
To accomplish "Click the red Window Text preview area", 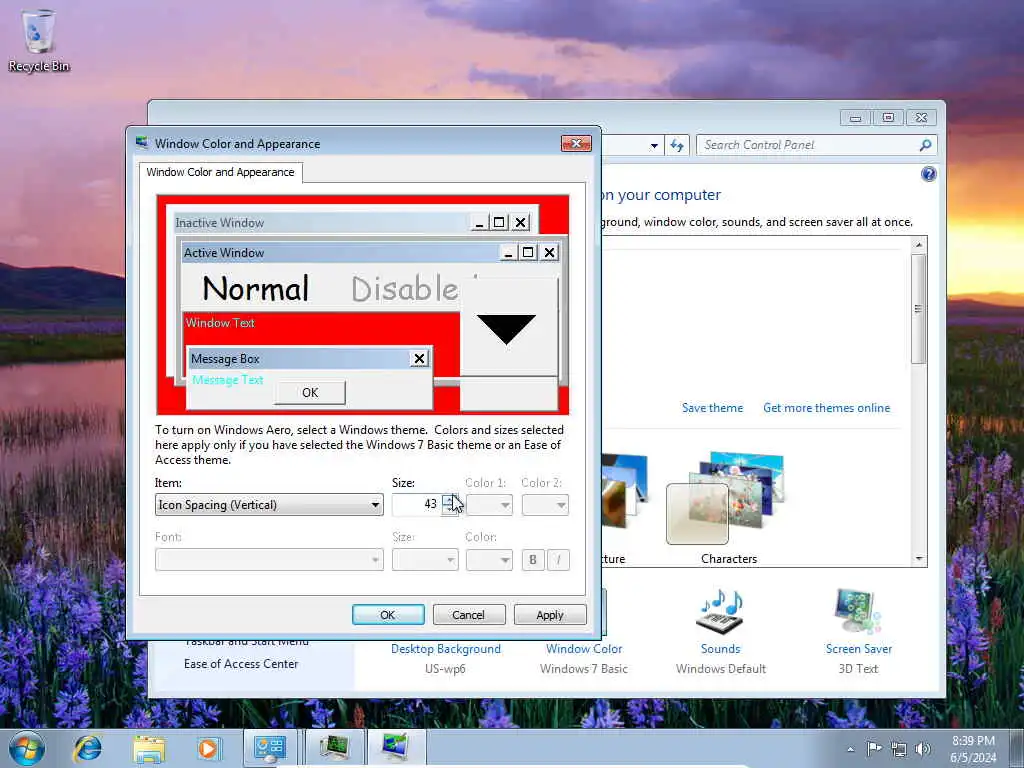I will (321, 328).
